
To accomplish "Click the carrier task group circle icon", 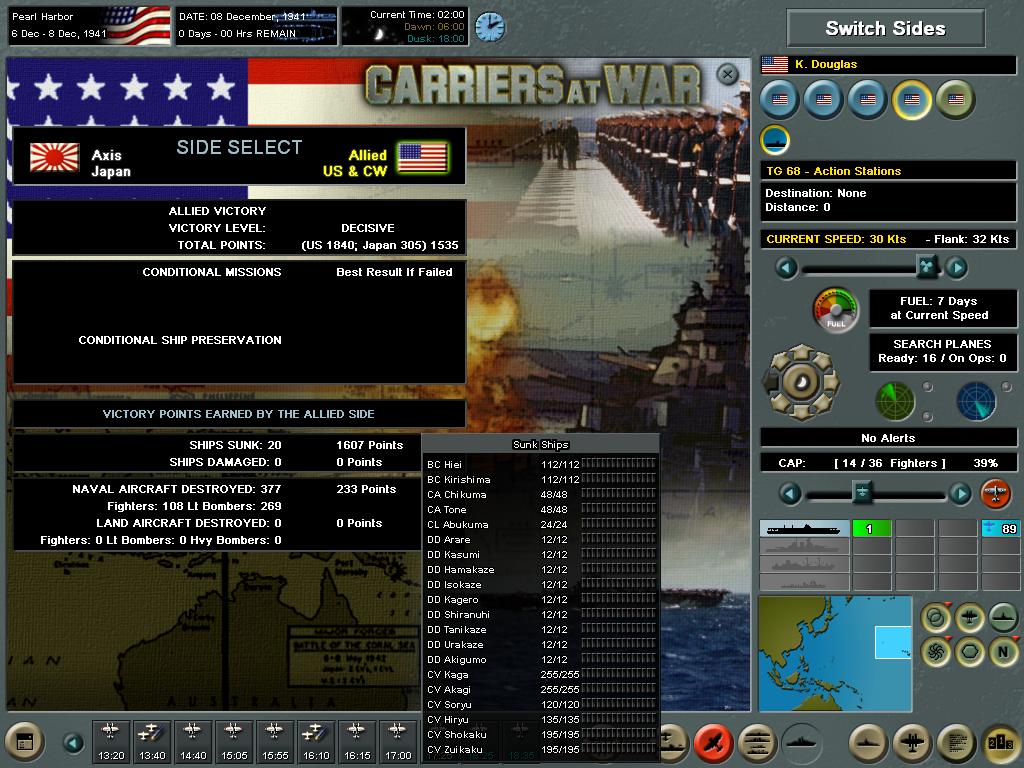I will coord(775,140).
